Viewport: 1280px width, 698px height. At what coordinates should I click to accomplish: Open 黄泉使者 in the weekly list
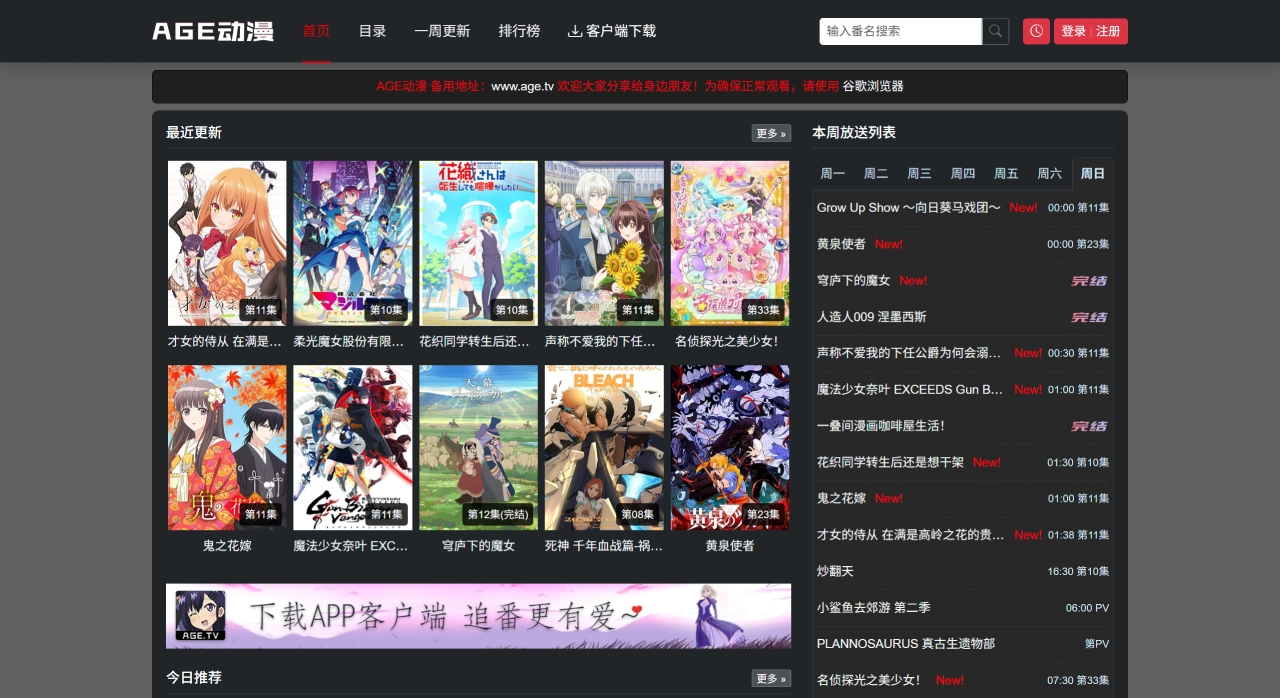841,244
